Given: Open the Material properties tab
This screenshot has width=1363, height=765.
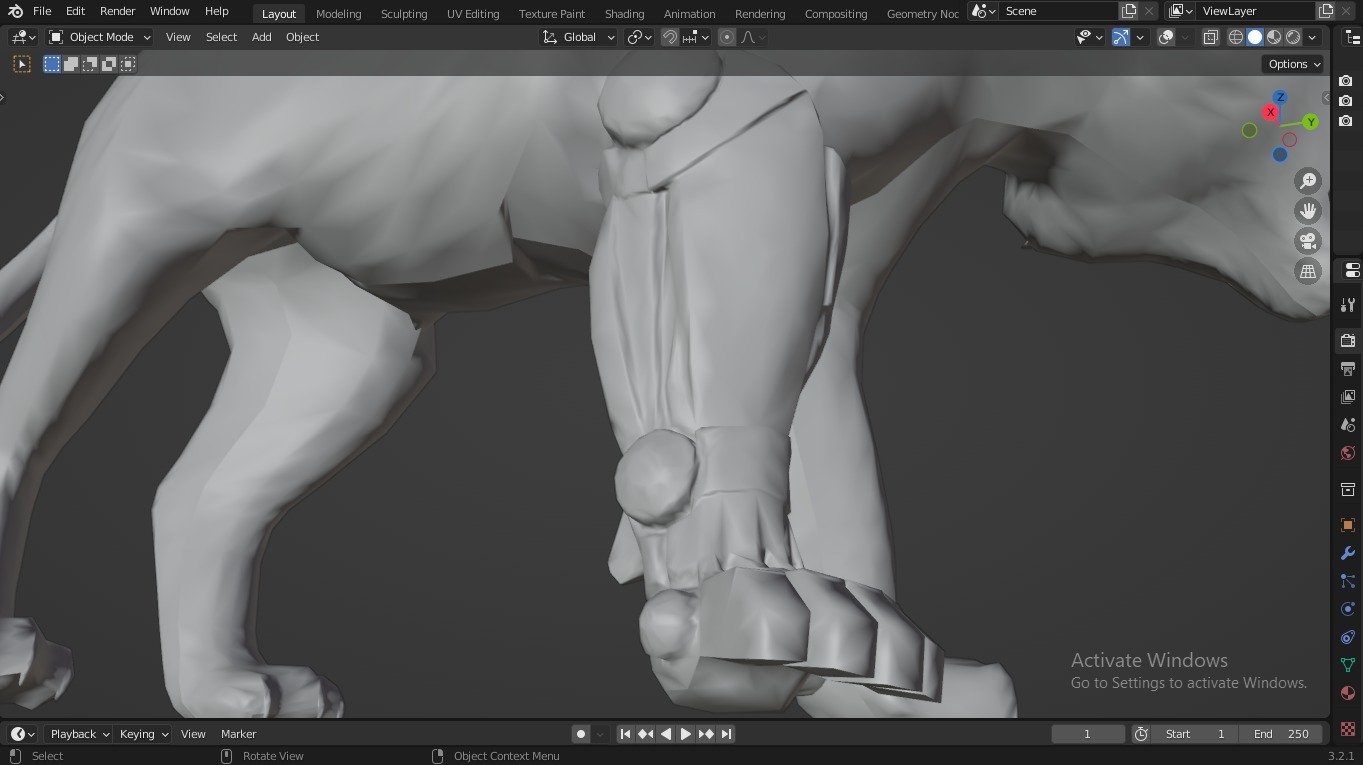Looking at the screenshot, I should click(1348, 693).
